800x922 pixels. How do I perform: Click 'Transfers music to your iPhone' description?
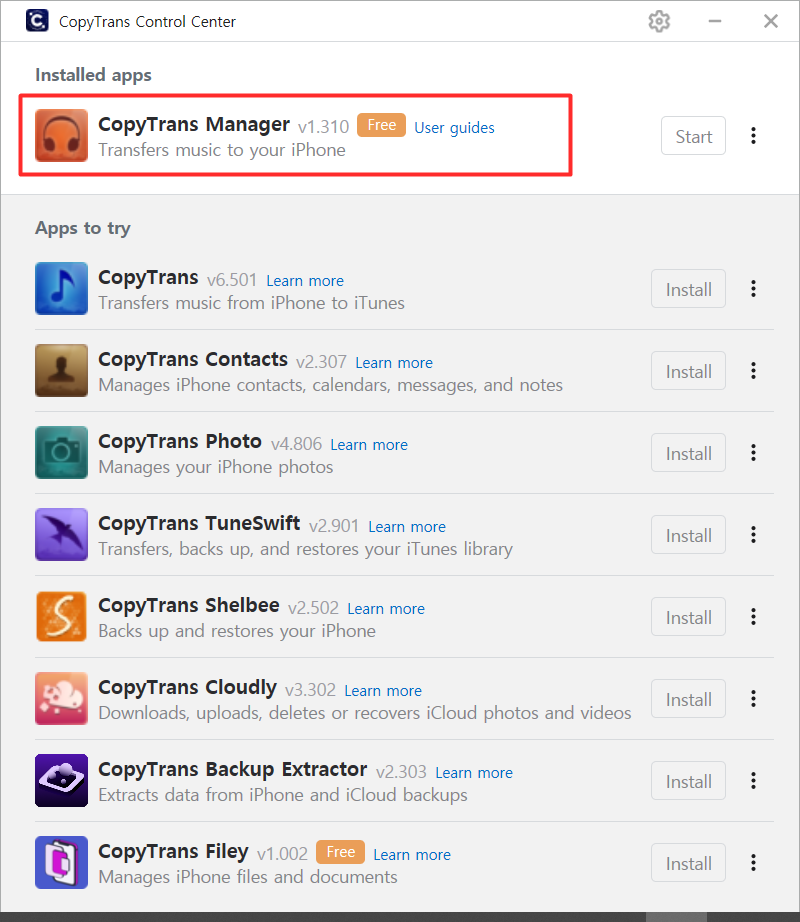222,151
